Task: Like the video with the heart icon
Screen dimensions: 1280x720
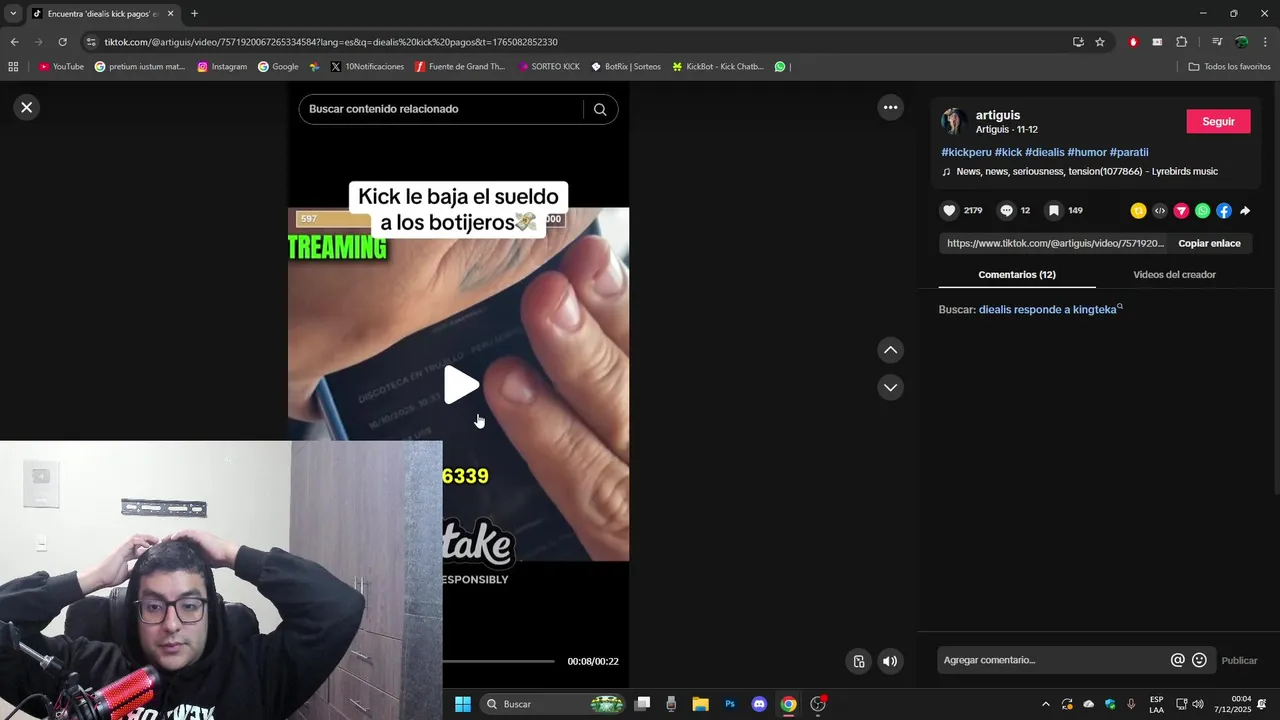Action: tap(949, 210)
